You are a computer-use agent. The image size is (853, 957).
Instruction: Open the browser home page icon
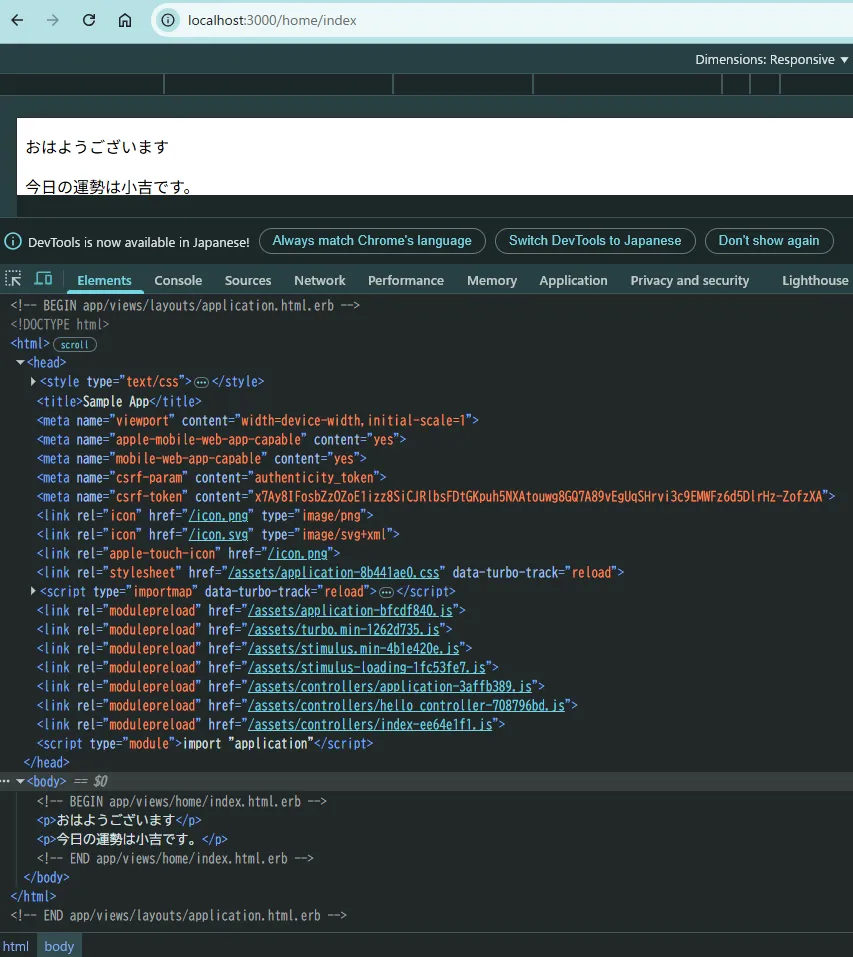pyautogui.click(x=124, y=20)
